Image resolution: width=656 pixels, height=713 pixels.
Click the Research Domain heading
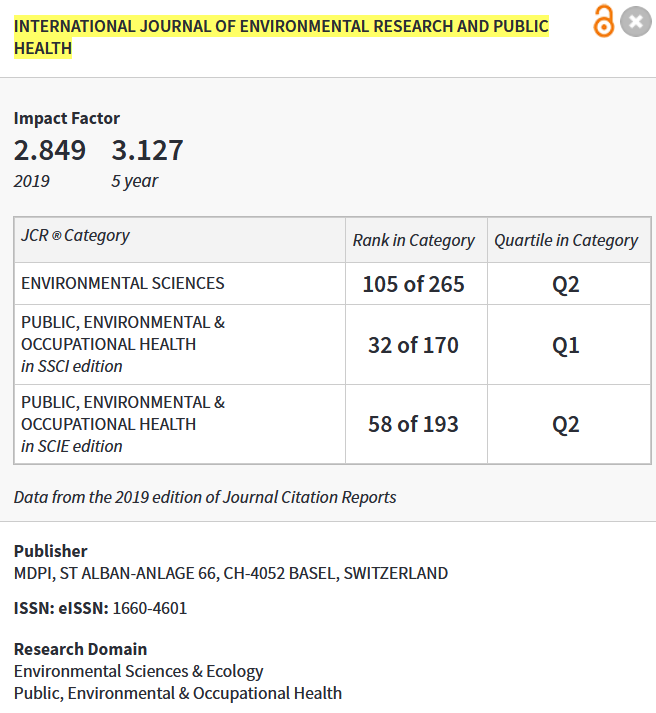pos(80,649)
